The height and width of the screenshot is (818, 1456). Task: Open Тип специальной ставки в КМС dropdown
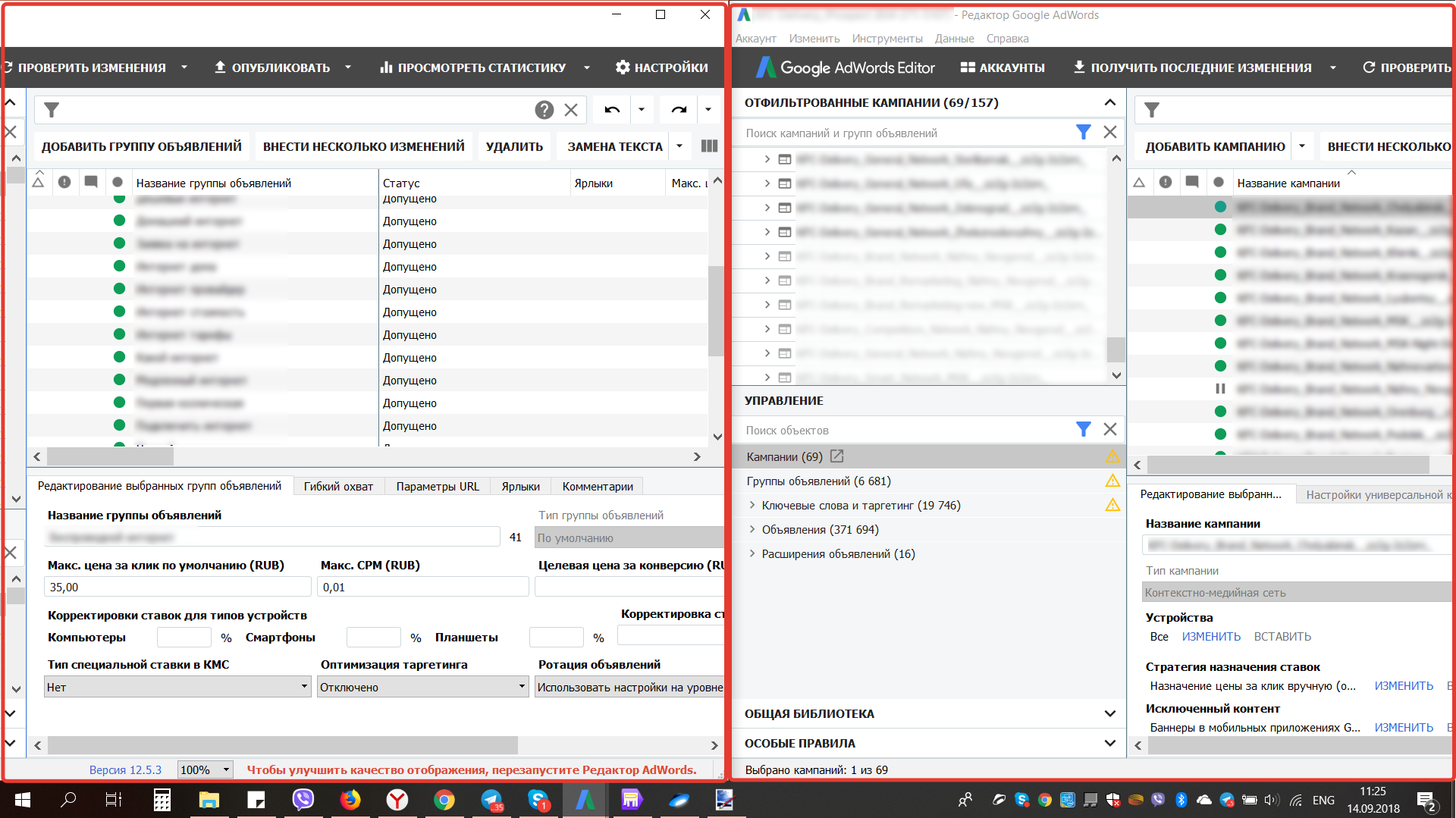coord(177,687)
